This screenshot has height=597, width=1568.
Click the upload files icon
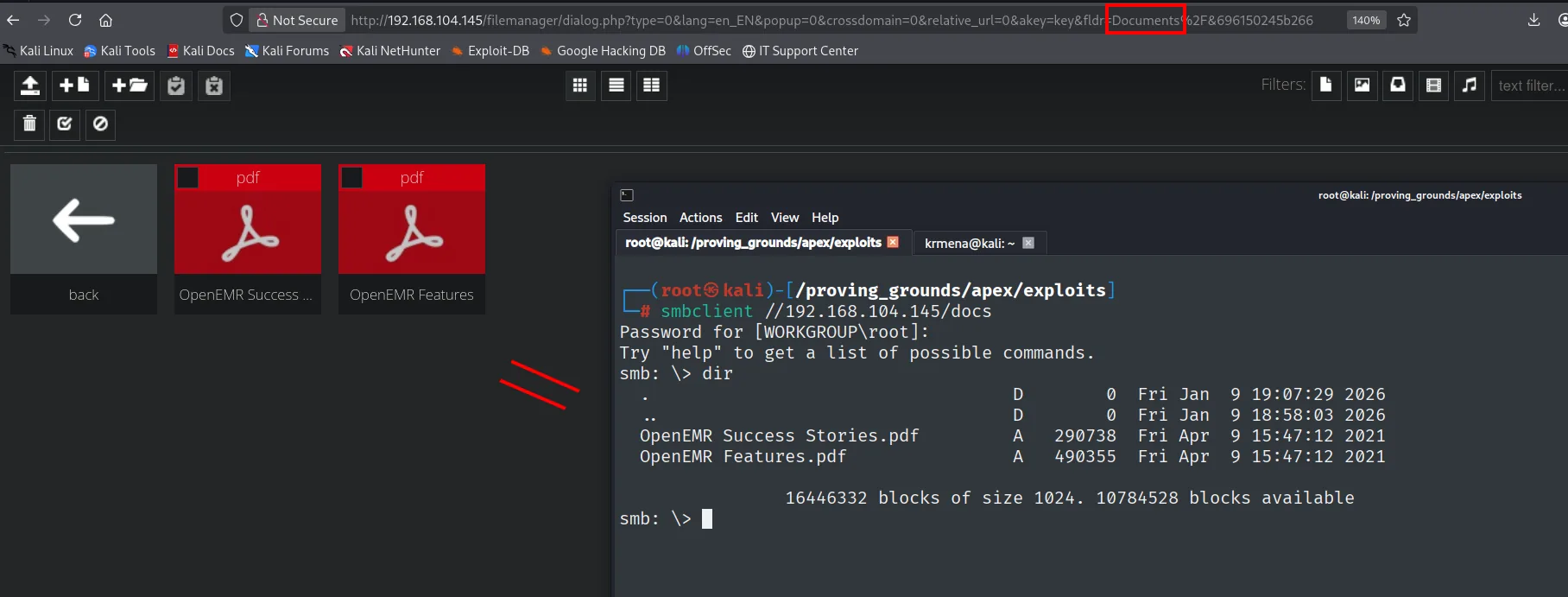(x=30, y=86)
